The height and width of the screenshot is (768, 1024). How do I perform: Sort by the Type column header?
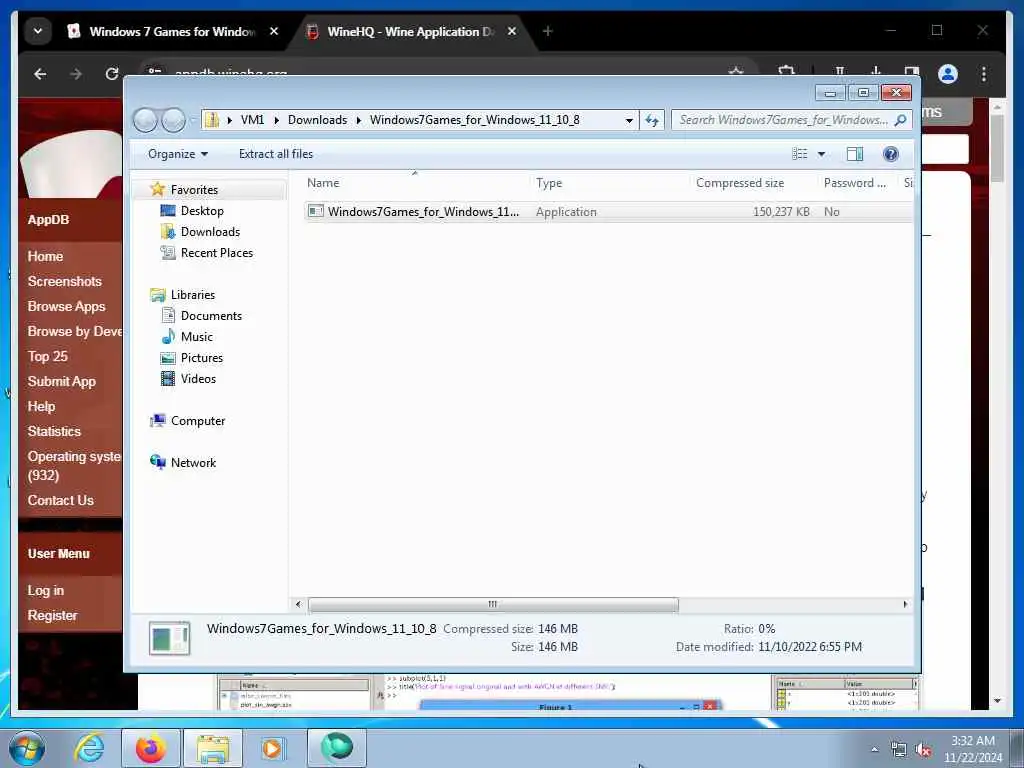549,183
